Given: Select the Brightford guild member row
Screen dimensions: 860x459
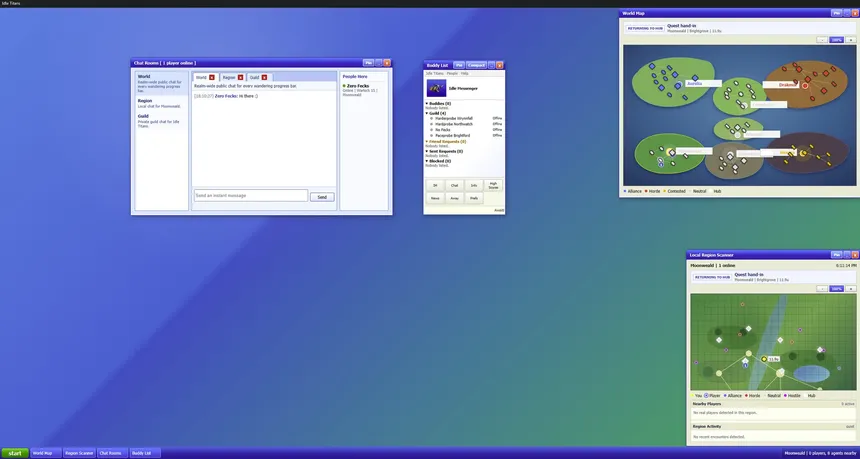Looking at the screenshot, I should pos(465,135).
